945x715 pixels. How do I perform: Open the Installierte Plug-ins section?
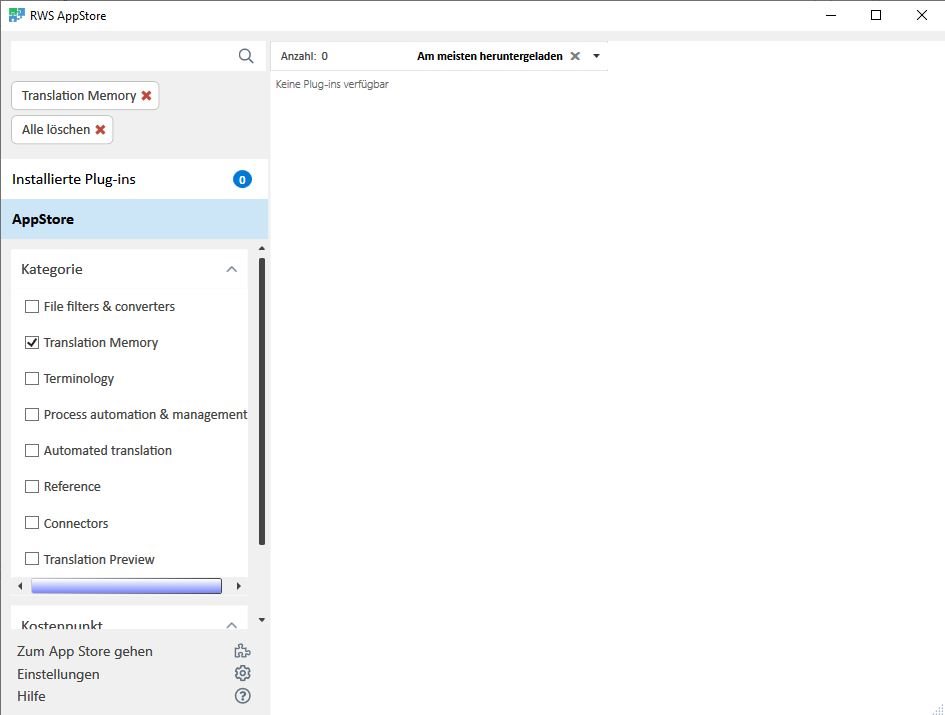click(134, 179)
